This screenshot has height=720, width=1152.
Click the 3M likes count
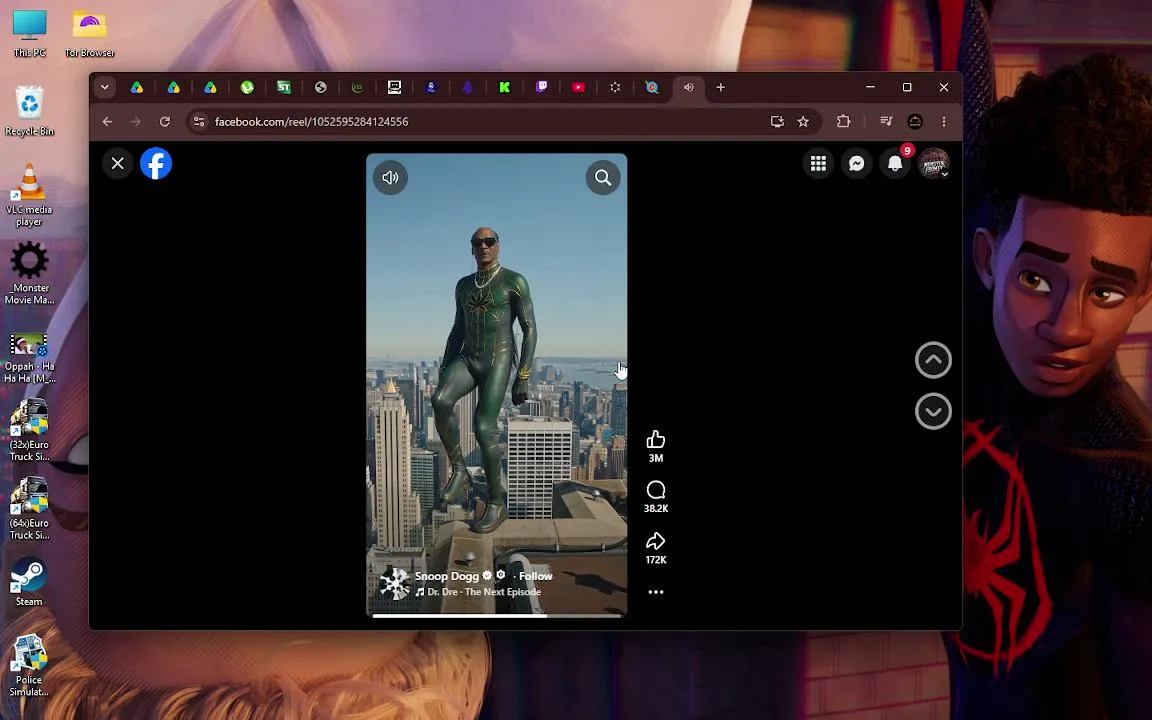(655, 458)
